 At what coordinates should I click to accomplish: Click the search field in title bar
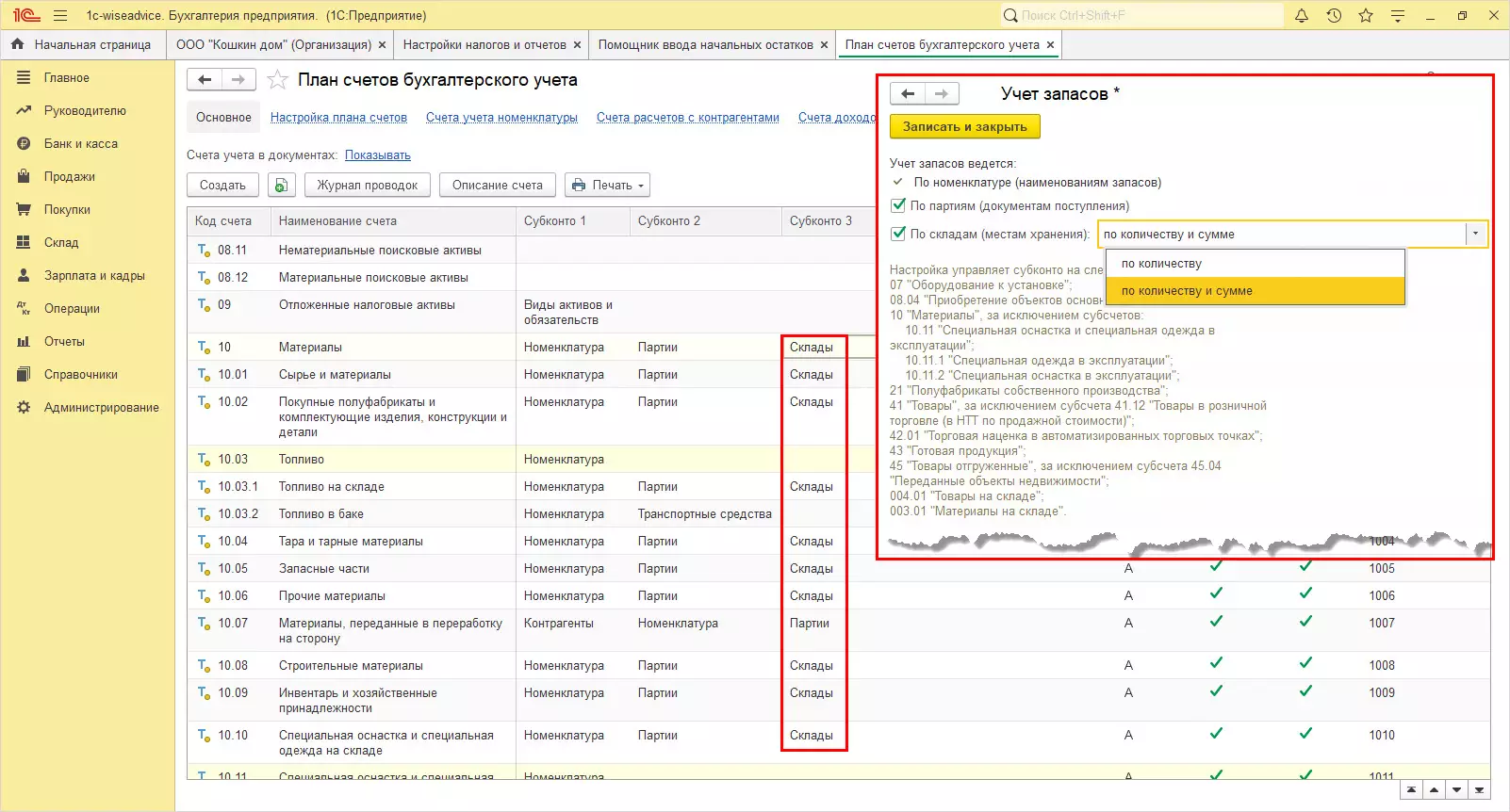coord(1141,16)
